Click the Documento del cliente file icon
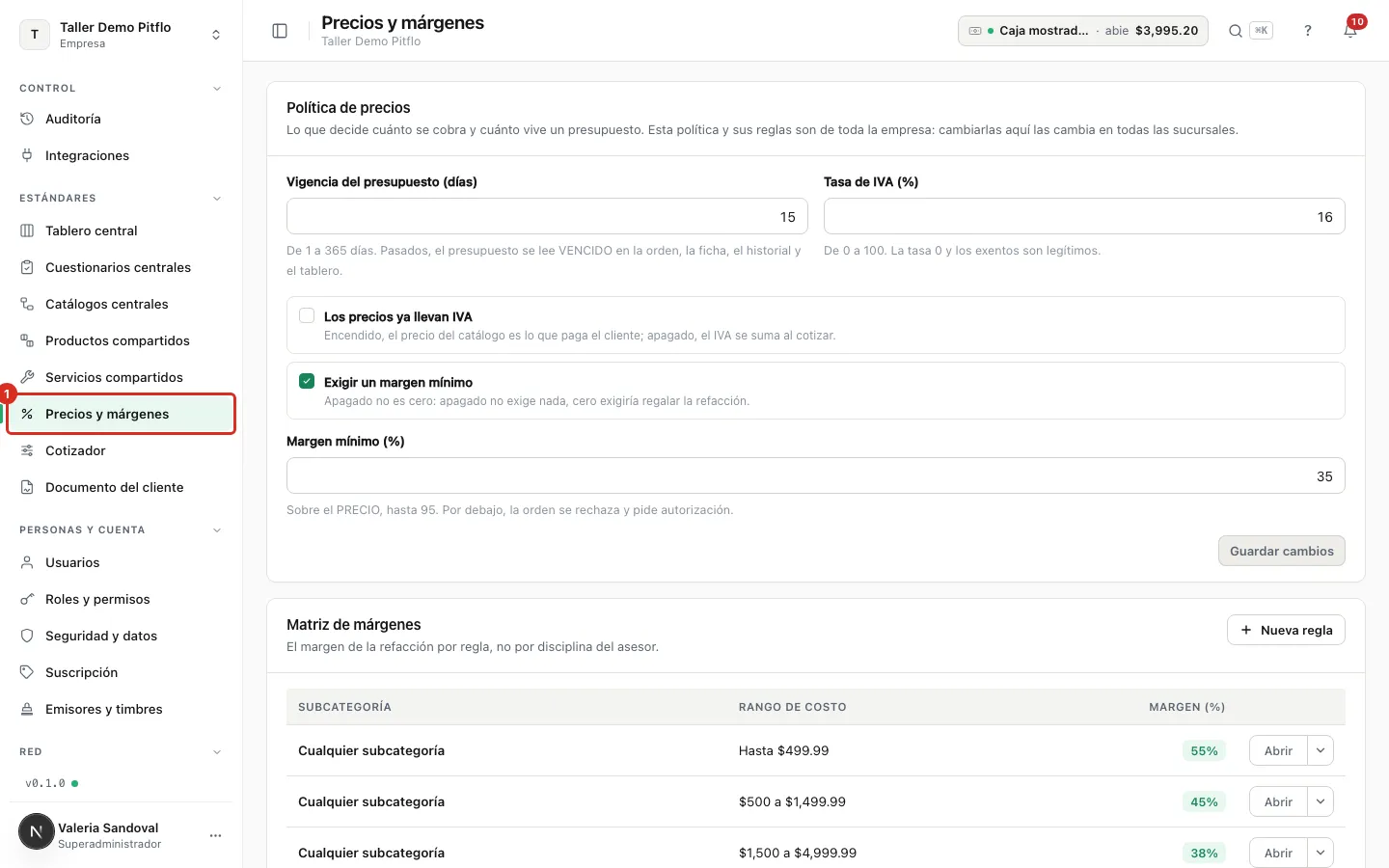The image size is (1389, 868). pyautogui.click(x=27, y=487)
